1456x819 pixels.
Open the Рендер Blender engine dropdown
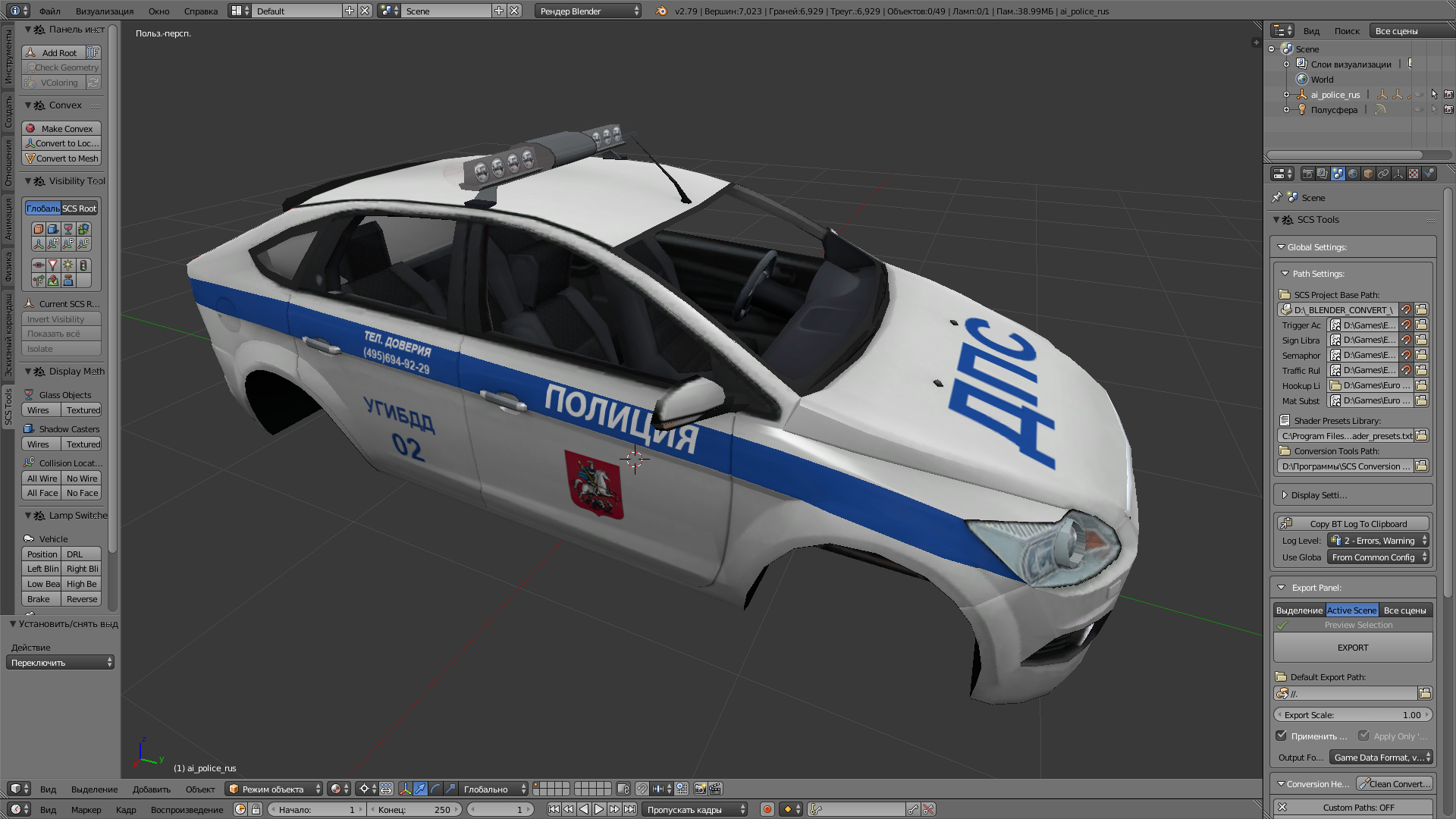coord(588,11)
